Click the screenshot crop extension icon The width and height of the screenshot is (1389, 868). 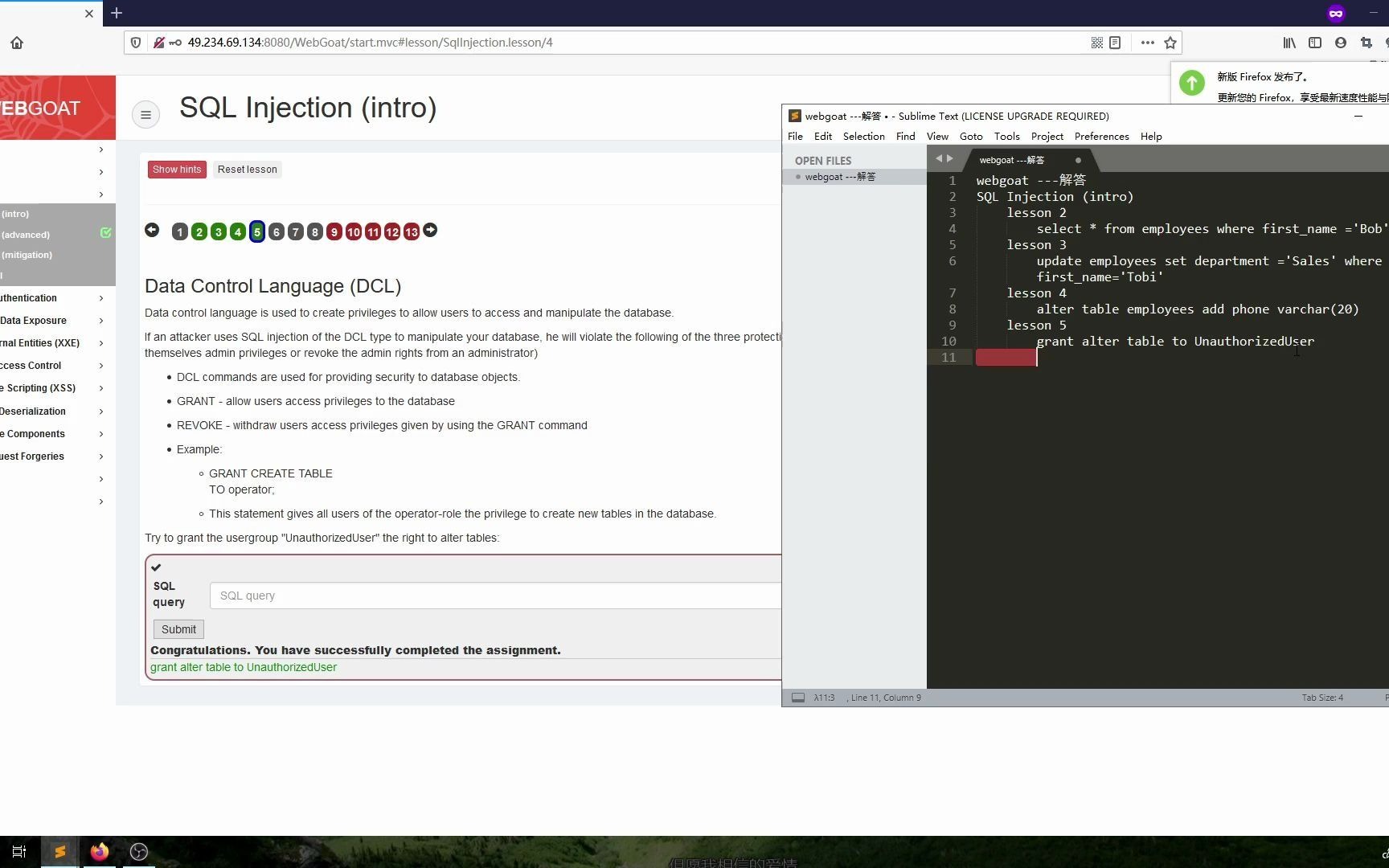tap(1366, 43)
